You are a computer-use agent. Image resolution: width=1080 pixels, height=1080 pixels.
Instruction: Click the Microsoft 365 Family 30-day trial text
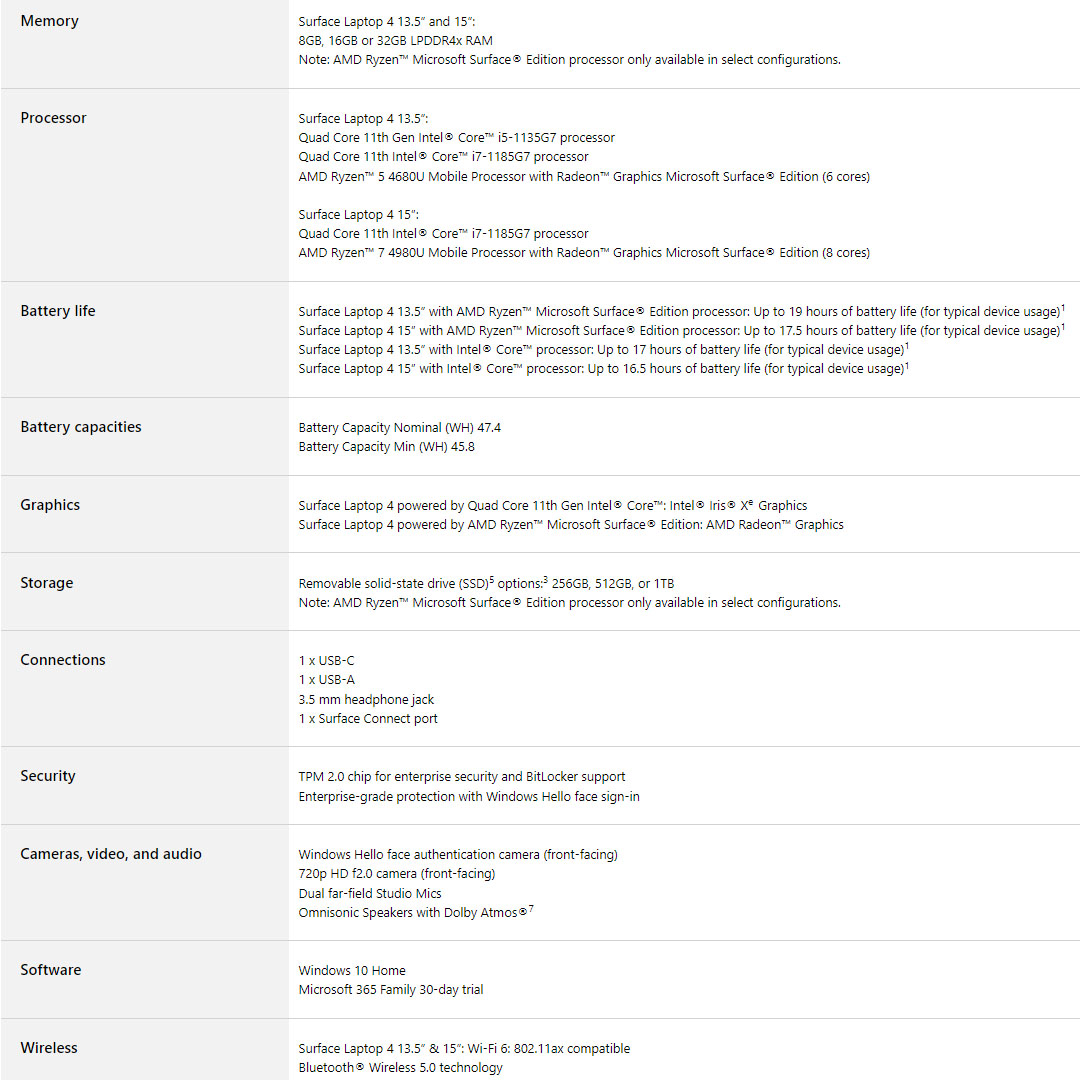pos(391,990)
